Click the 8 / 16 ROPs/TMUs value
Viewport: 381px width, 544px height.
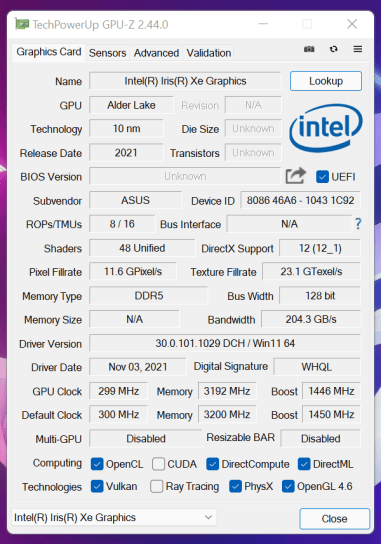pyautogui.click(x=122, y=224)
